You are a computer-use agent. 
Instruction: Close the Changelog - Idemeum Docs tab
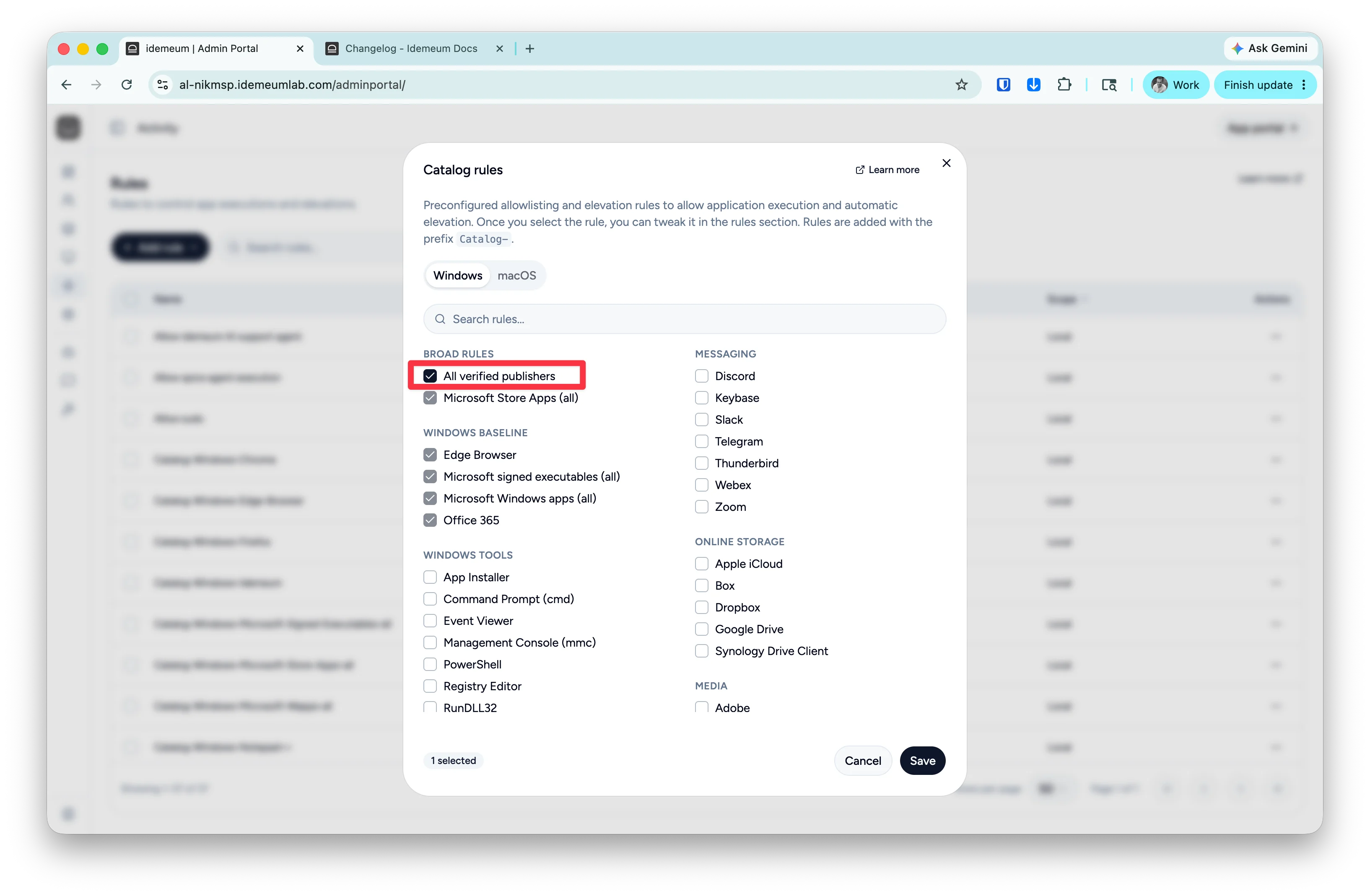499,48
